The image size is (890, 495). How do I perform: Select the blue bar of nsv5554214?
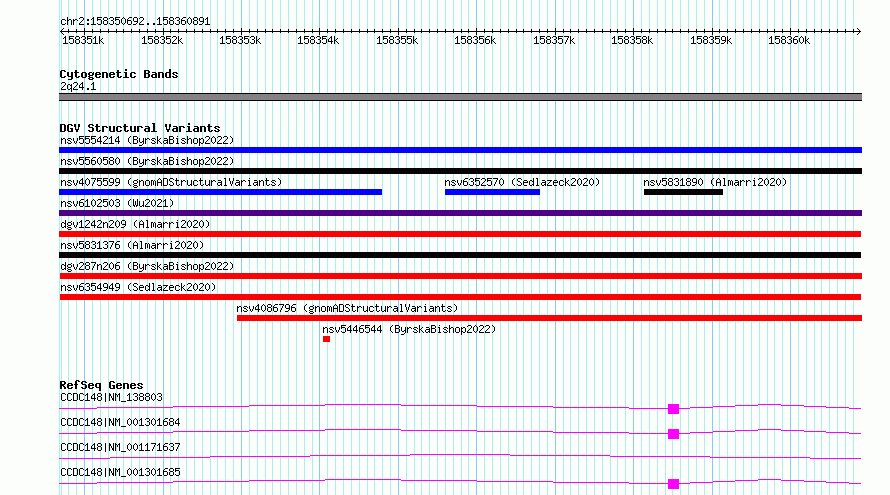pos(460,150)
